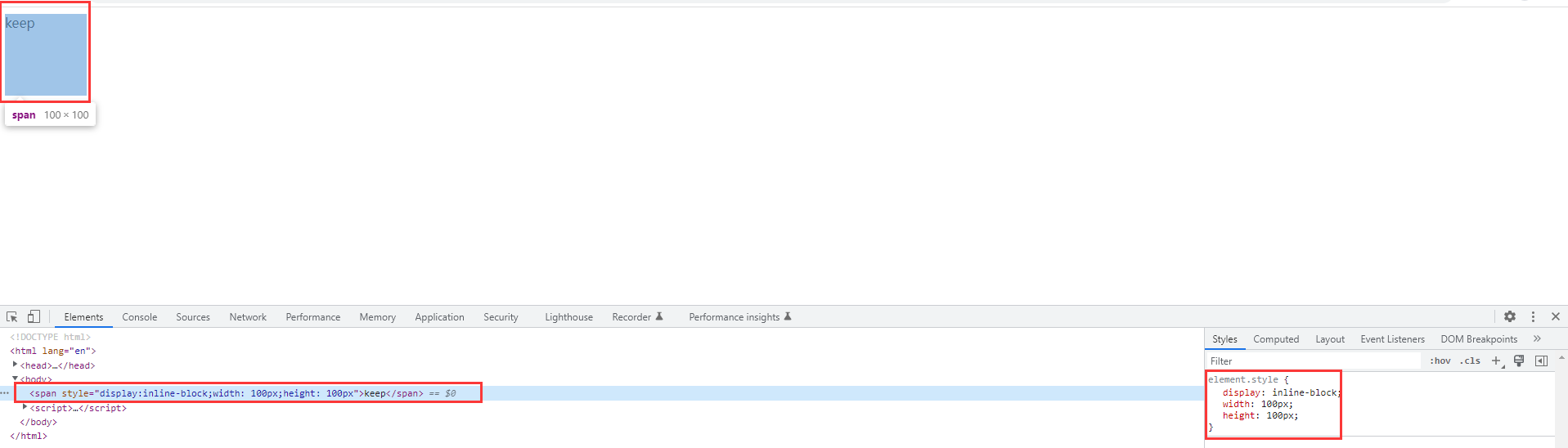Viewport: 1568px width, 448px height.
Task: Select the html lang="en" node
Action: coord(53,351)
